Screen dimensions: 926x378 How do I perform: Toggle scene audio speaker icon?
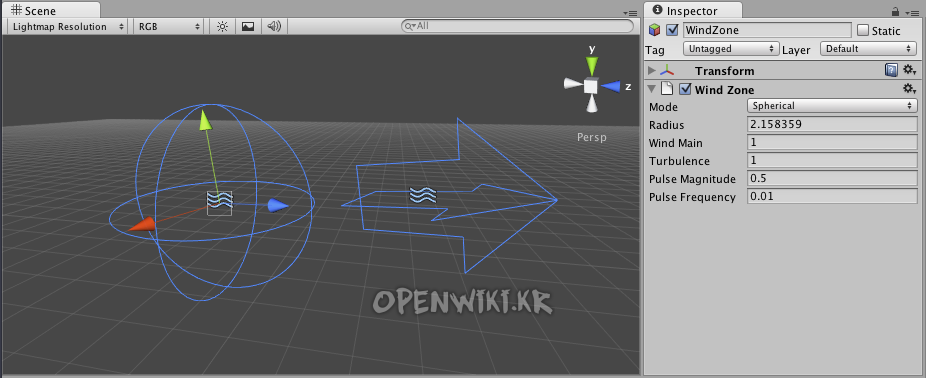273,27
